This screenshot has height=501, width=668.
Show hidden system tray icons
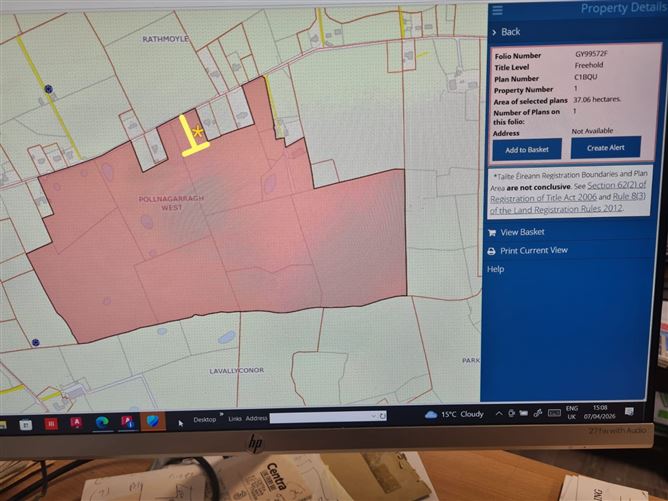coord(499,413)
